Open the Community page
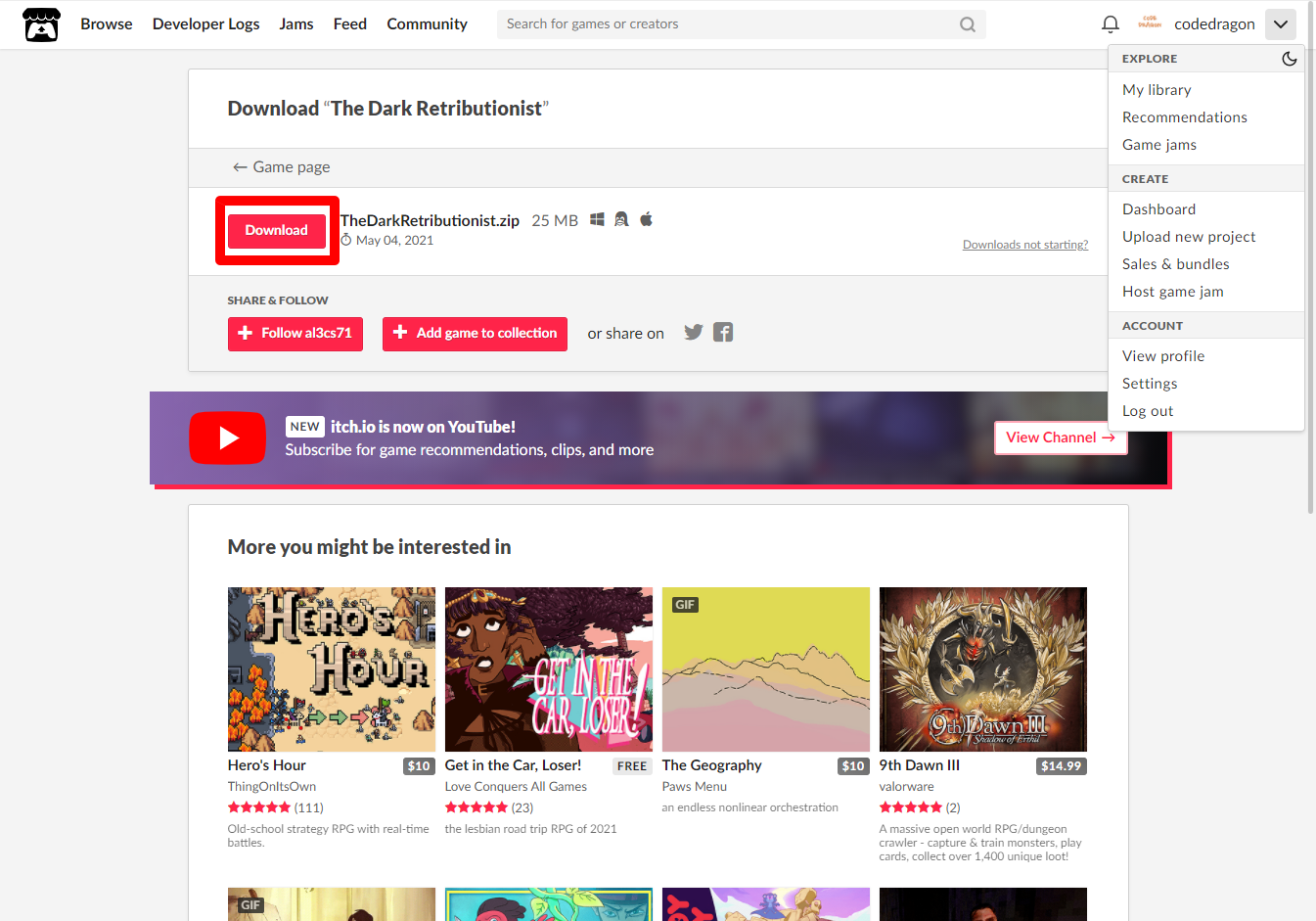The width and height of the screenshot is (1316, 921). [427, 24]
